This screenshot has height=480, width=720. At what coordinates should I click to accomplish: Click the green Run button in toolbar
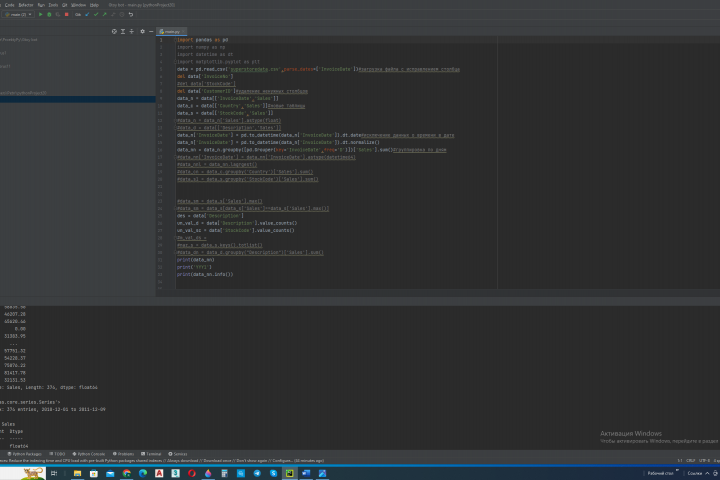[x=41, y=15]
